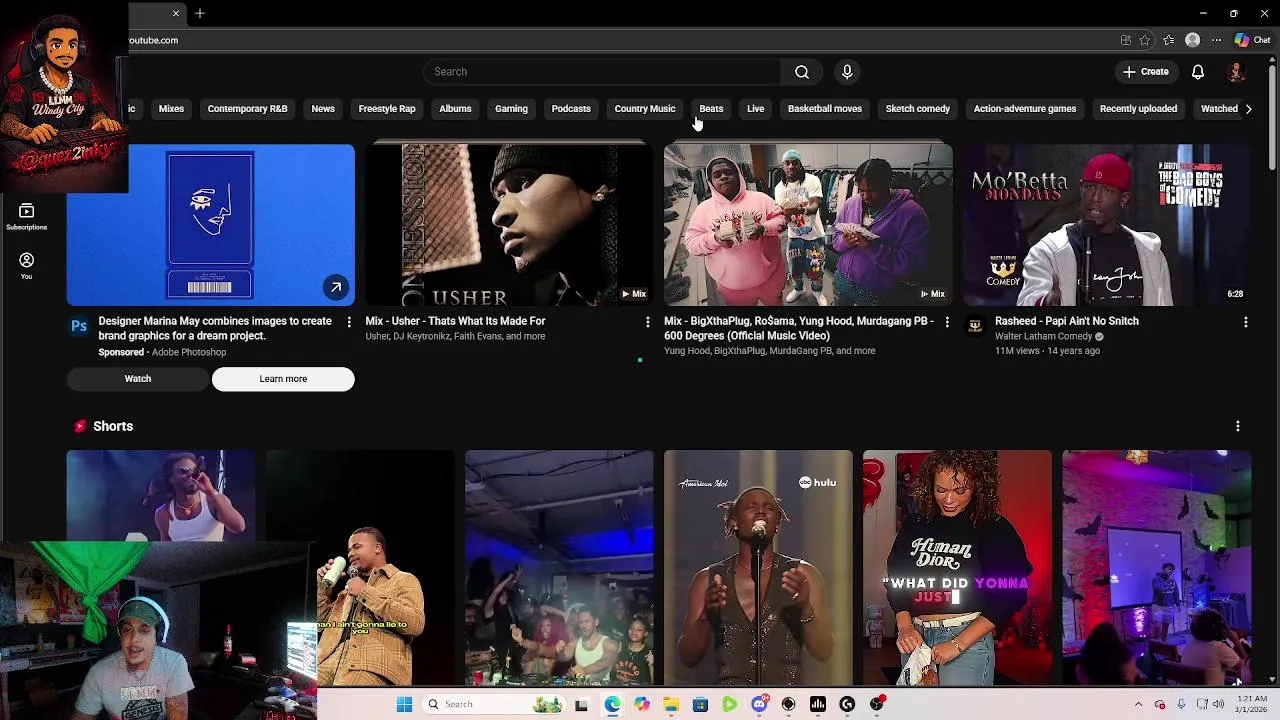The height and width of the screenshot is (720, 1280).
Task: Select the News chip
Action: [322, 108]
